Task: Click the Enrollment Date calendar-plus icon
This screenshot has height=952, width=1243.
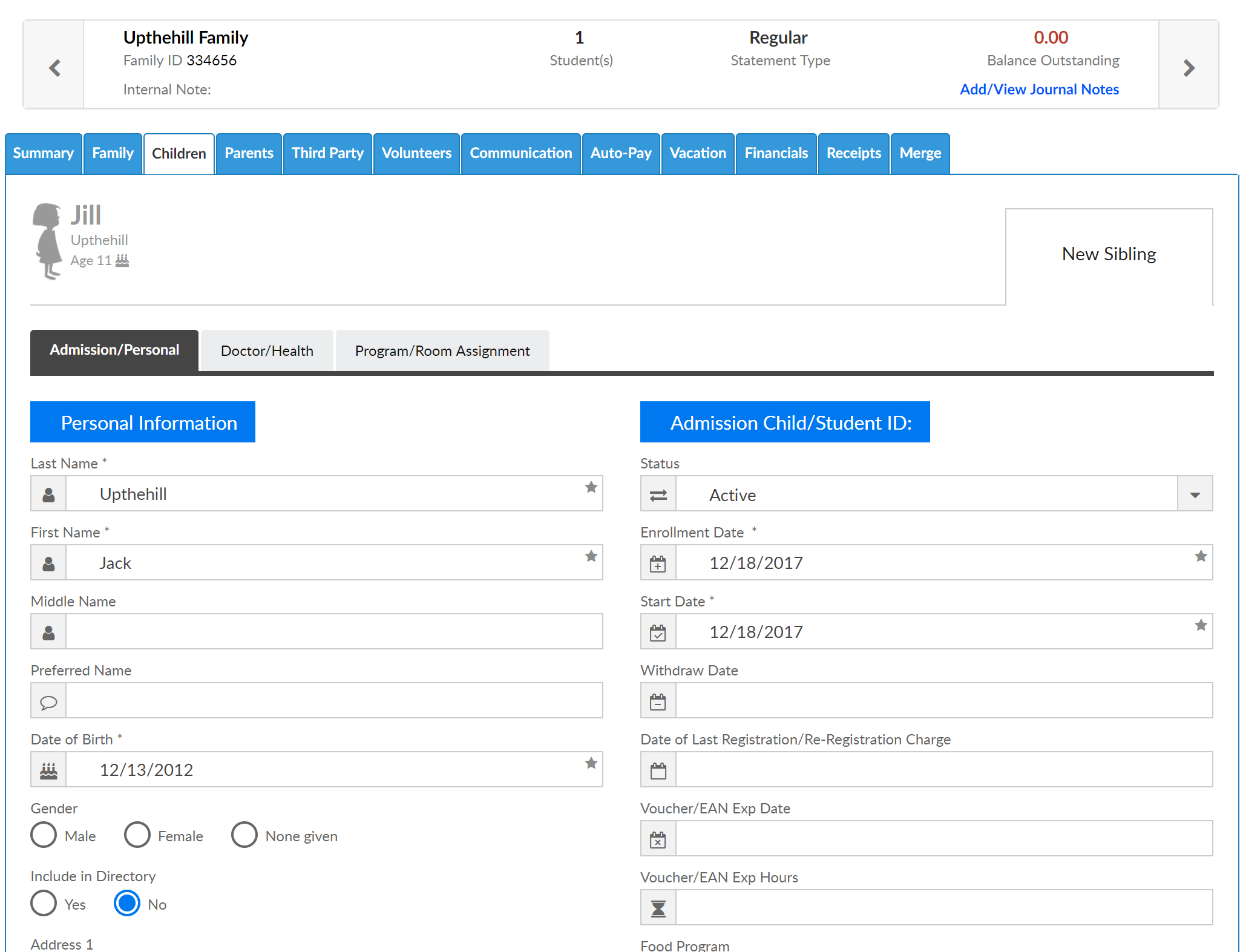Action: pyautogui.click(x=658, y=563)
